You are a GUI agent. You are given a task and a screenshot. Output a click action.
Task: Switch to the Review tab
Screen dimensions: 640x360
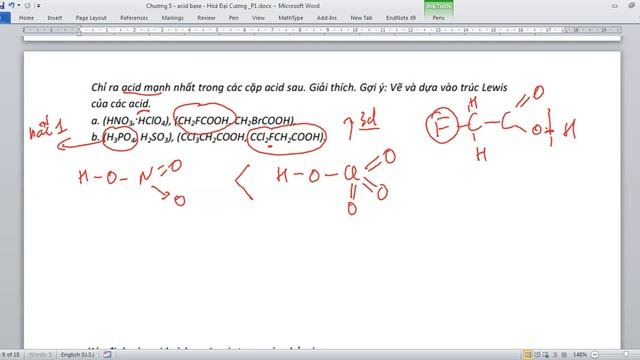pos(206,18)
